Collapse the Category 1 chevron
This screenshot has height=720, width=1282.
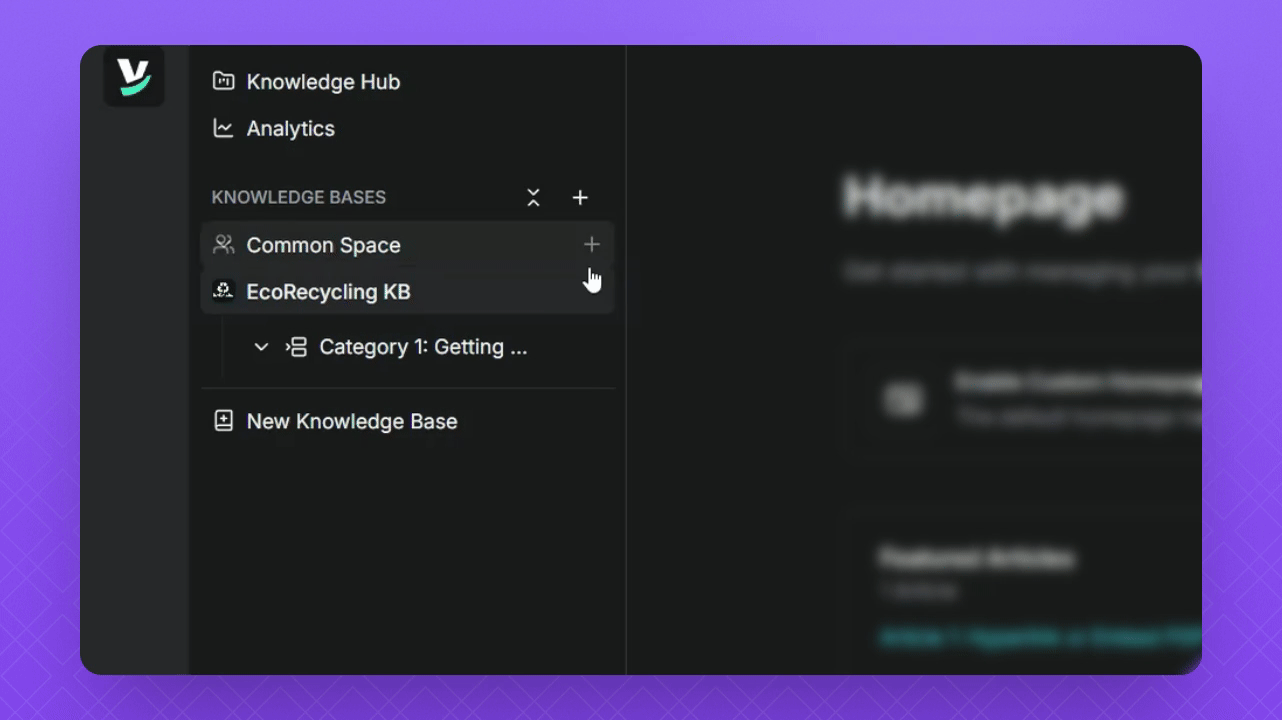pyautogui.click(x=261, y=347)
